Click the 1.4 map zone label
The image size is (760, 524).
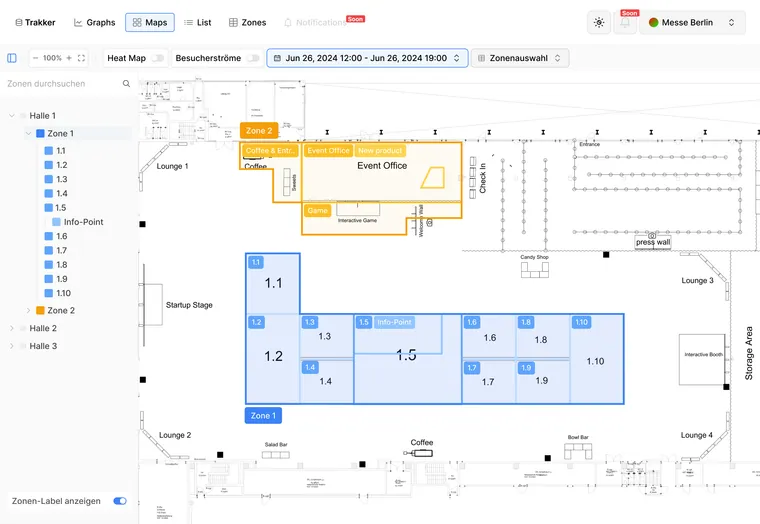point(310,367)
